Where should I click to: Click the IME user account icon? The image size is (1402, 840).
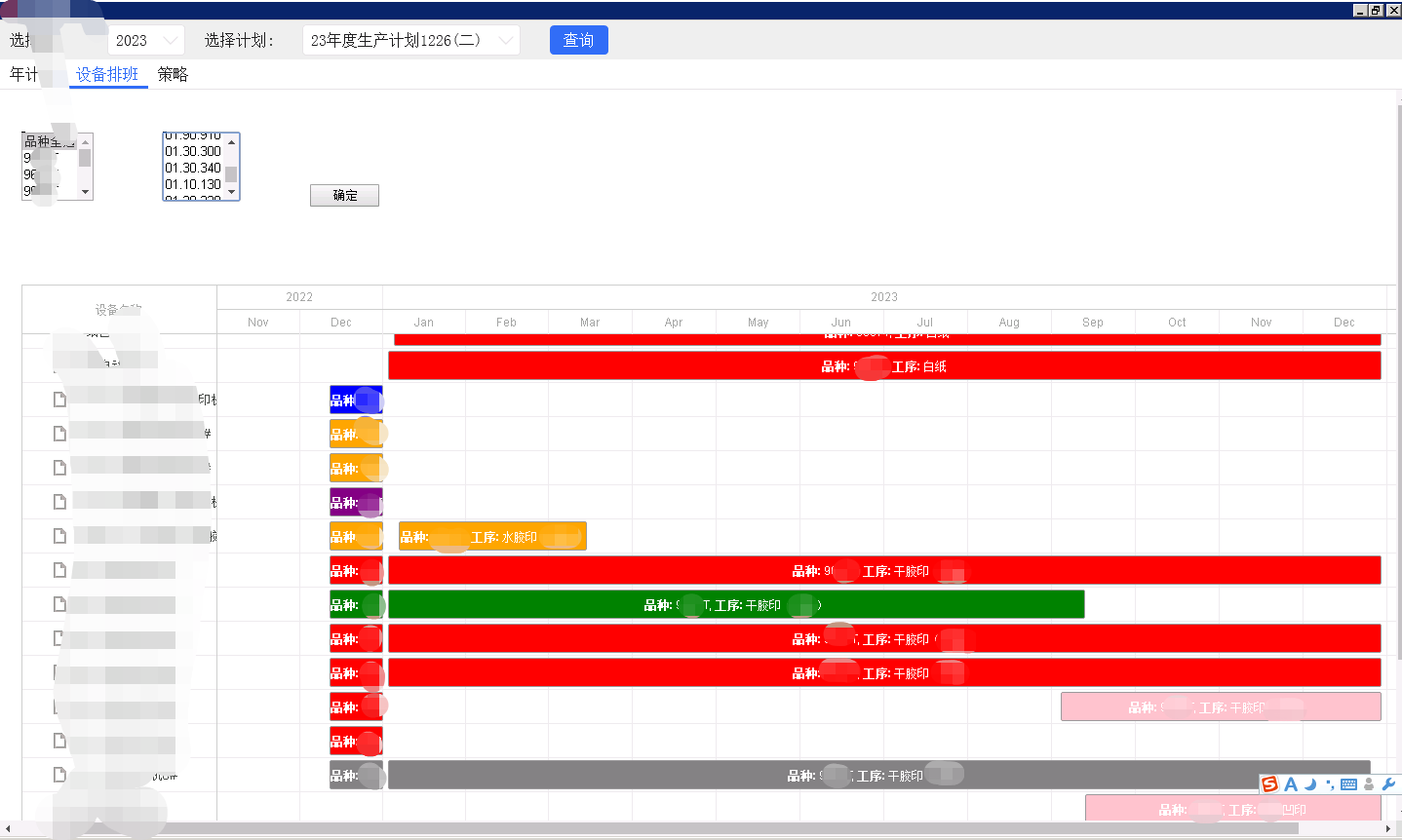1369,784
